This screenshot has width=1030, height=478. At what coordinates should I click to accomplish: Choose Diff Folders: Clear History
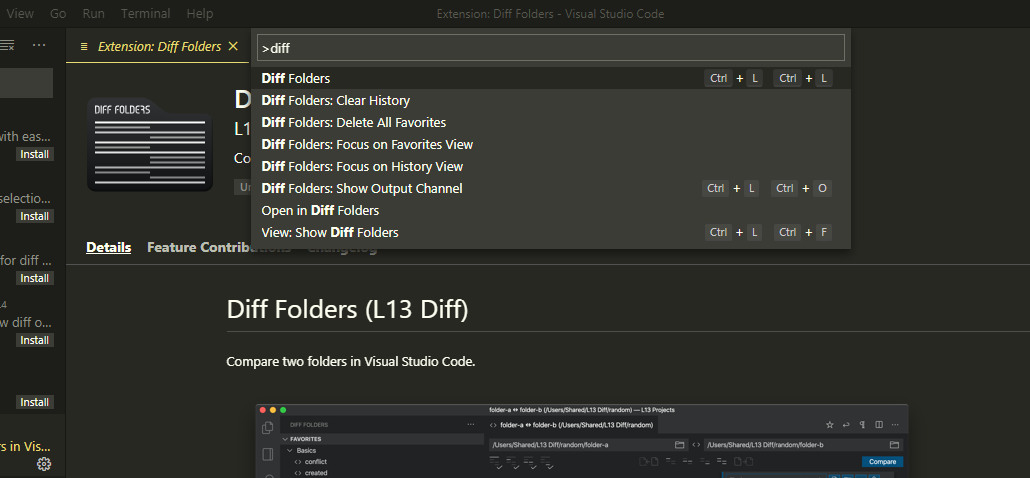pyautogui.click(x=550, y=100)
